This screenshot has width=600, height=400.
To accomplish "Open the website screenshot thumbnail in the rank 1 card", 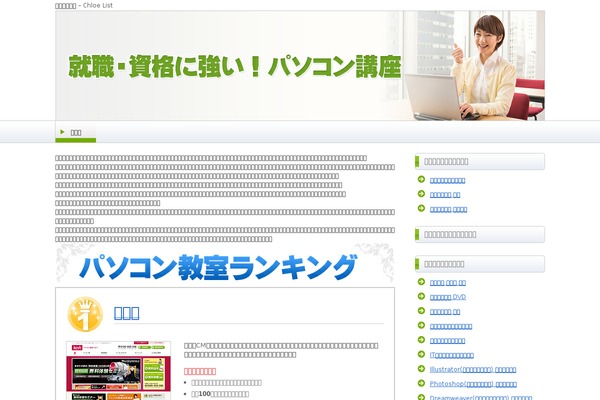I will pos(119,371).
